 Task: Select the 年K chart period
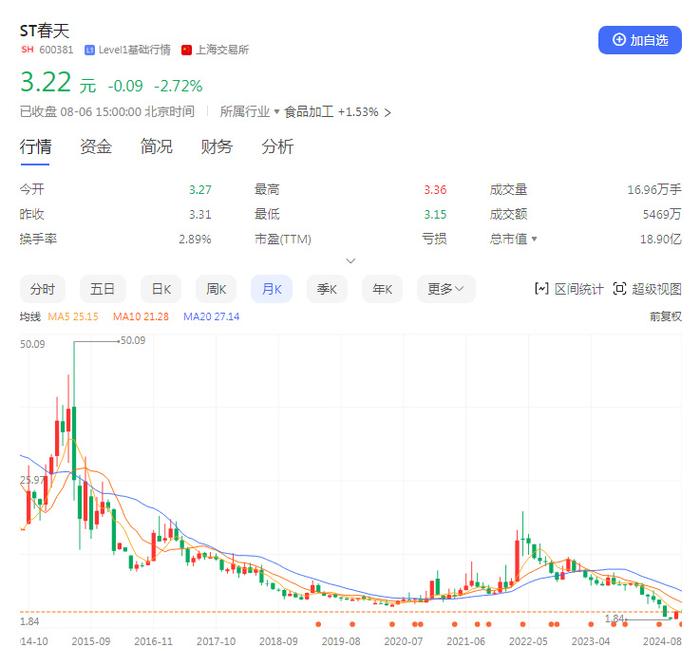coord(382,289)
